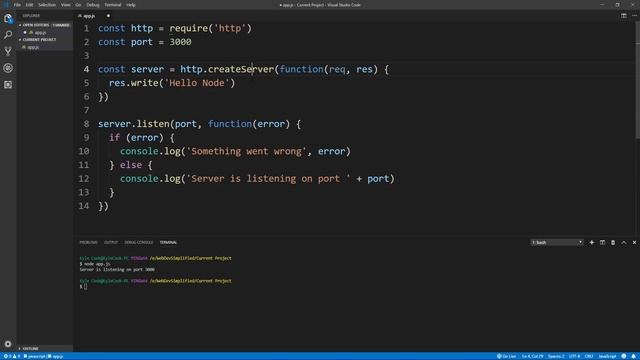Click errors and warnings count in status bar
This screenshot has width=640, height=360.
(x=11, y=356)
